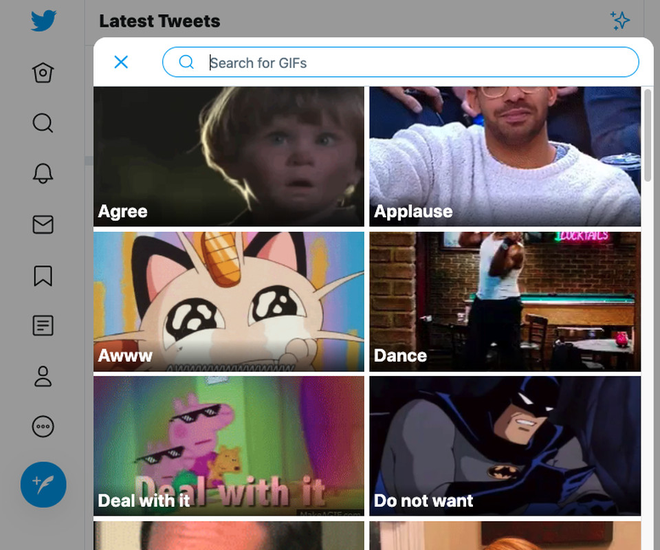The image size is (660, 550).
Task: Choose the Awww GIF category
Action: 229,301
